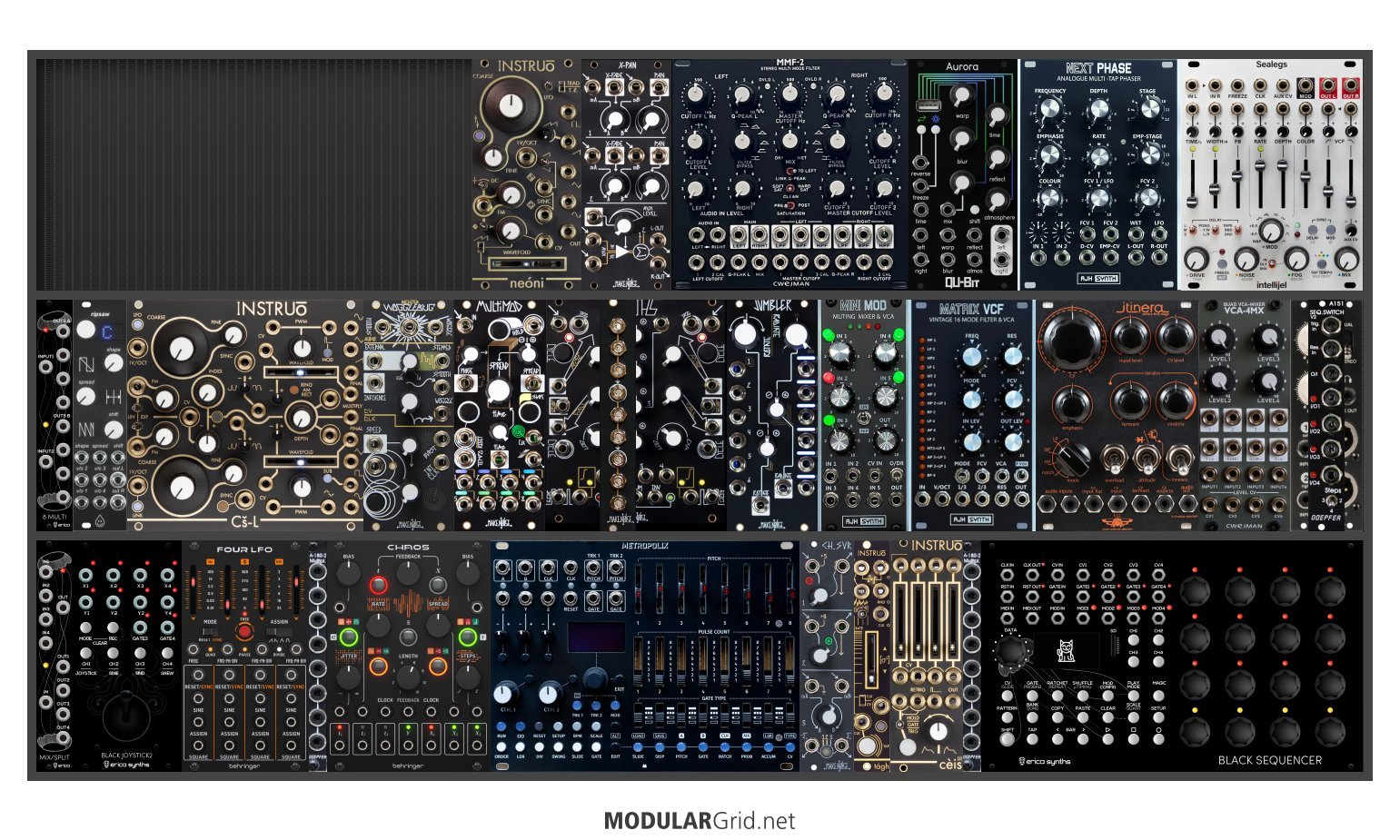The width and height of the screenshot is (1400, 840).
Task: Click the shift button on Aurora
Action: [974, 210]
